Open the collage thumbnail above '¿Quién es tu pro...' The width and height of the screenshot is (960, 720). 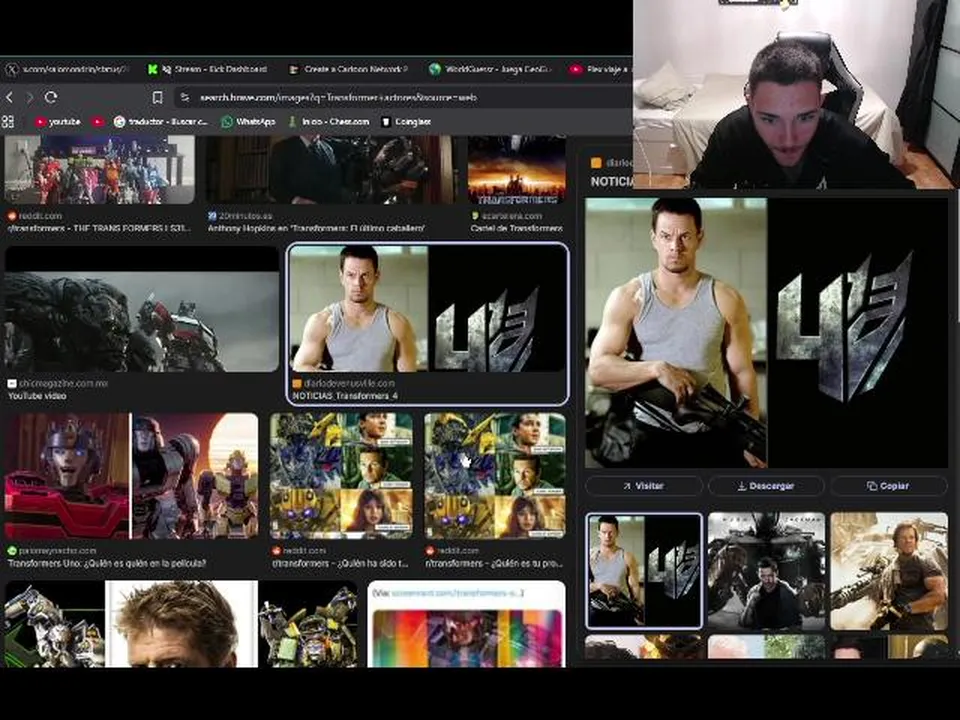tap(495, 476)
